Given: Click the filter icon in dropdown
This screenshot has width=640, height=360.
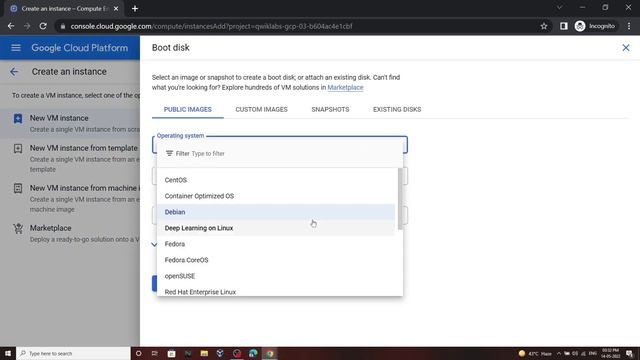Looking at the screenshot, I should (x=169, y=153).
